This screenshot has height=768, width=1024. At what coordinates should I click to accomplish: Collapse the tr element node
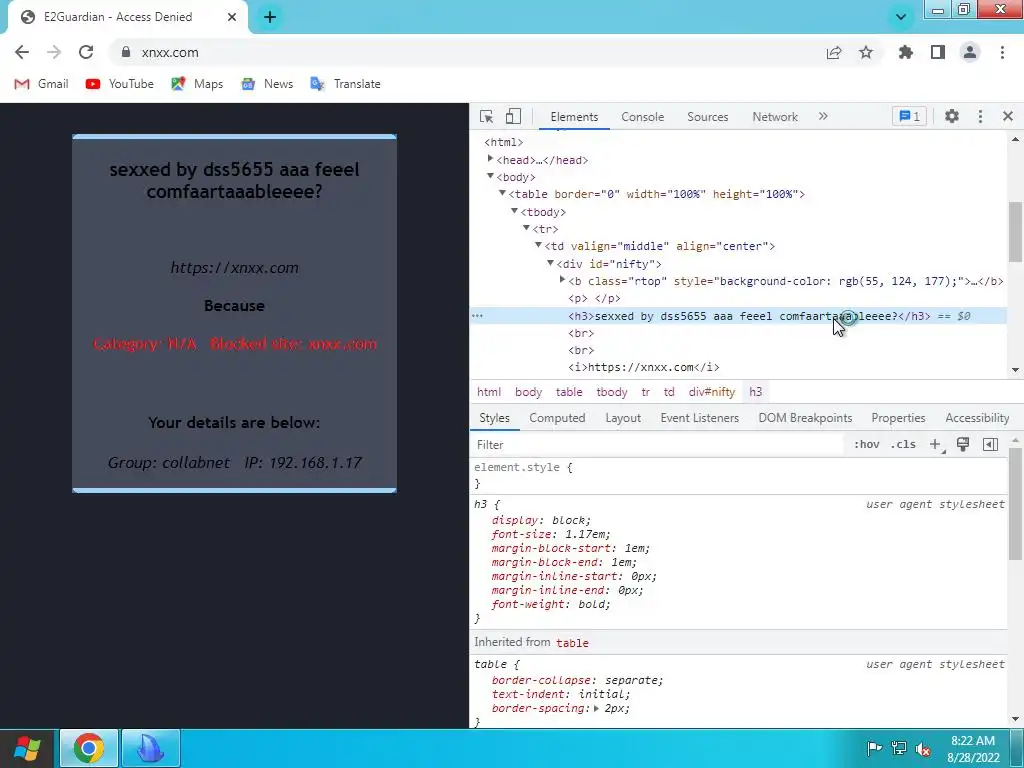pos(526,228)
